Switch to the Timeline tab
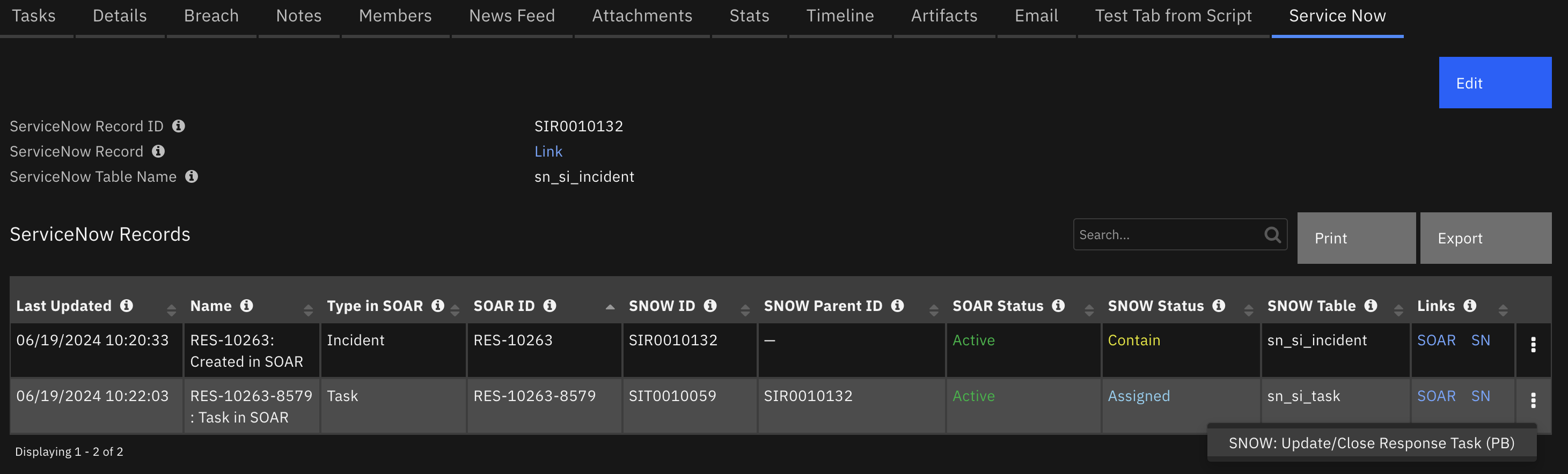Image resolution: width=1568 pixels, height=474 pixels. pos(839,15)
